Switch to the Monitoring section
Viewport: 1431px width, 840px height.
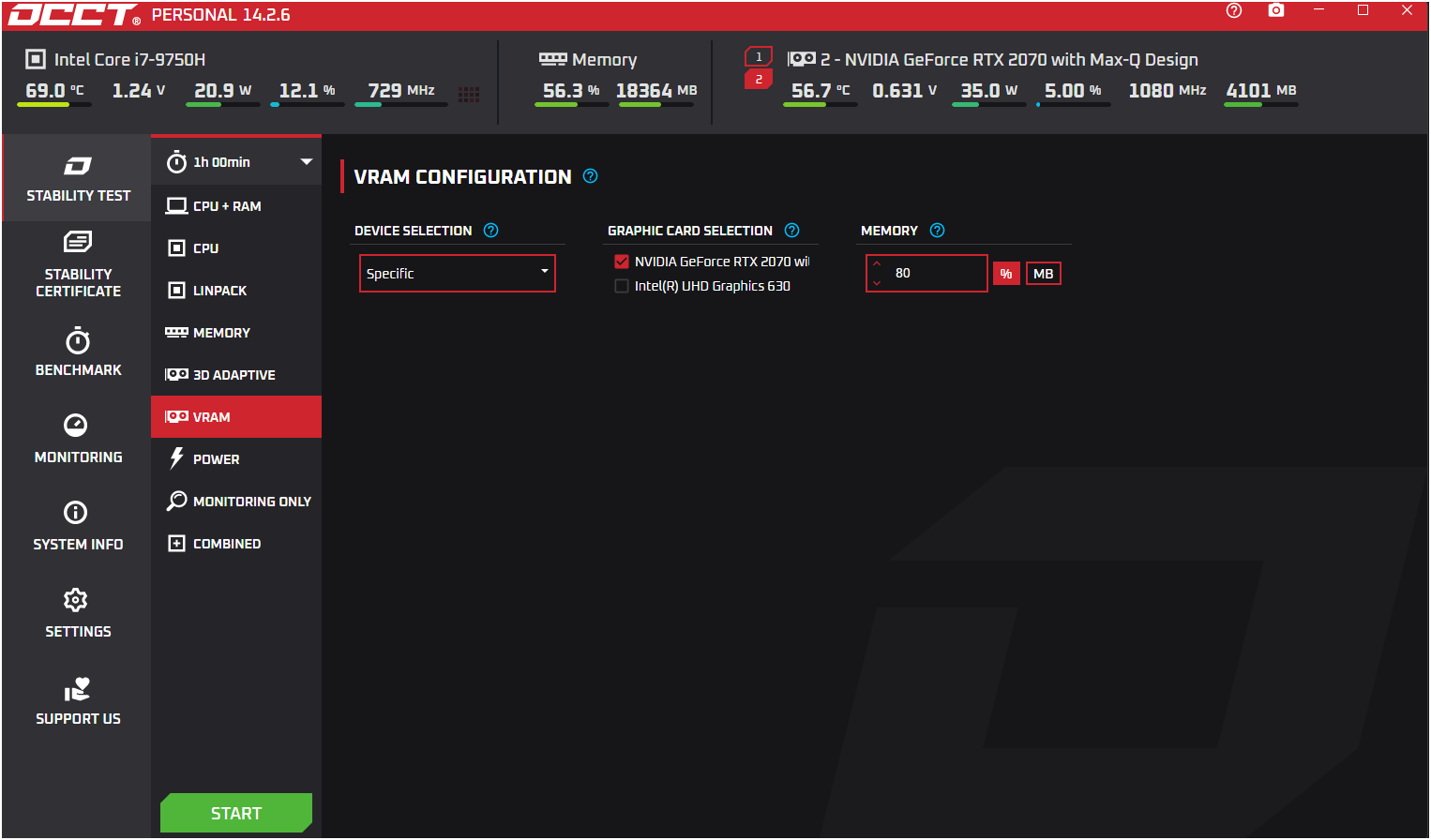pyautogui.click(x=78, y=439)
